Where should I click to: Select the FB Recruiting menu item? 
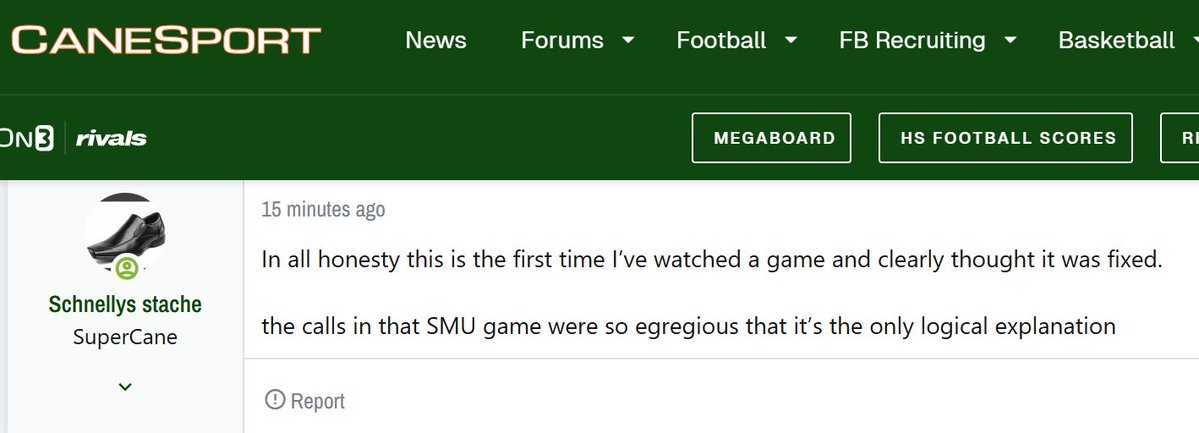[x=912, y=41]
